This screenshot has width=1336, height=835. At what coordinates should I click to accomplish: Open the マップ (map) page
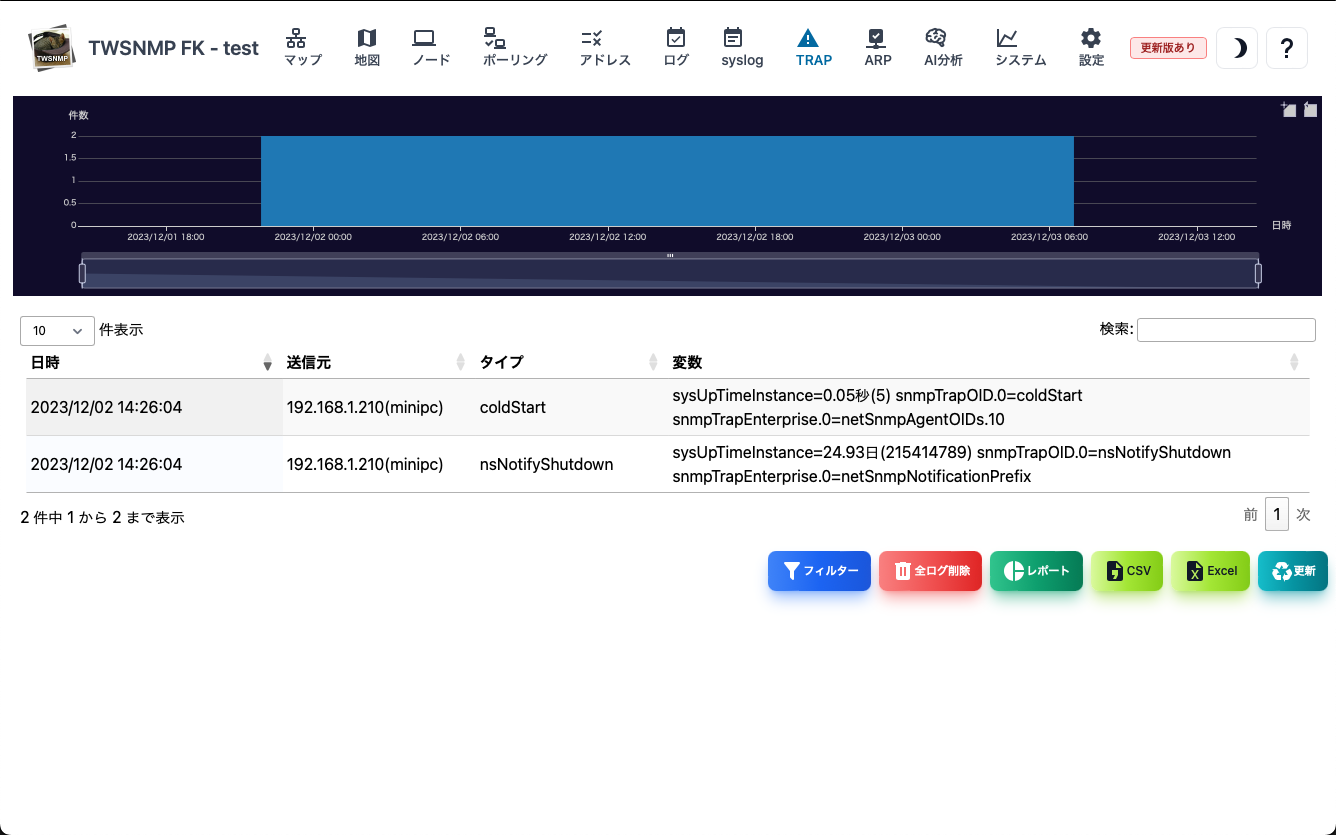click(x=303, y=48)
